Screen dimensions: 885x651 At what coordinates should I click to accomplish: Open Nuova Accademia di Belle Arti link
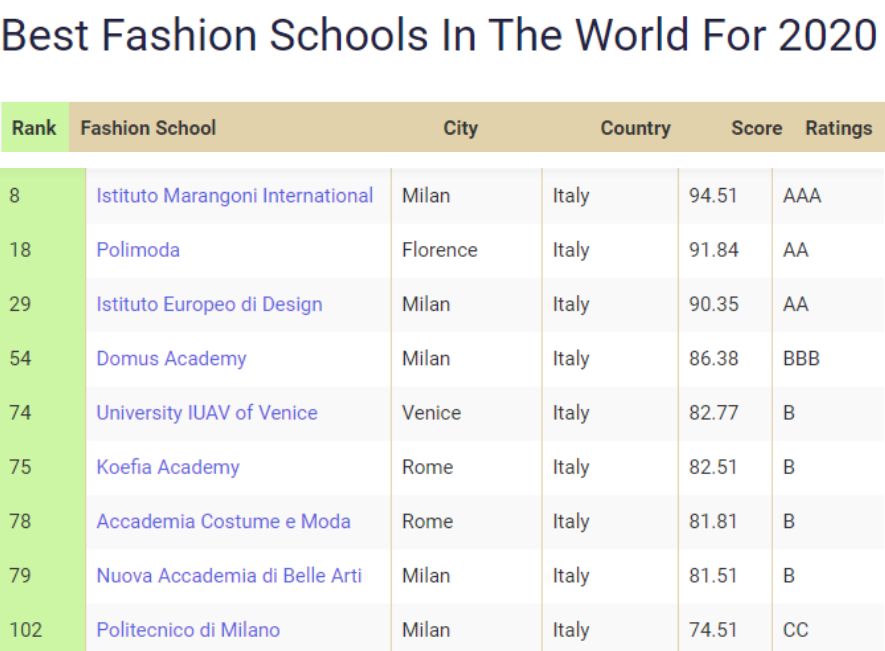(229, 575)
